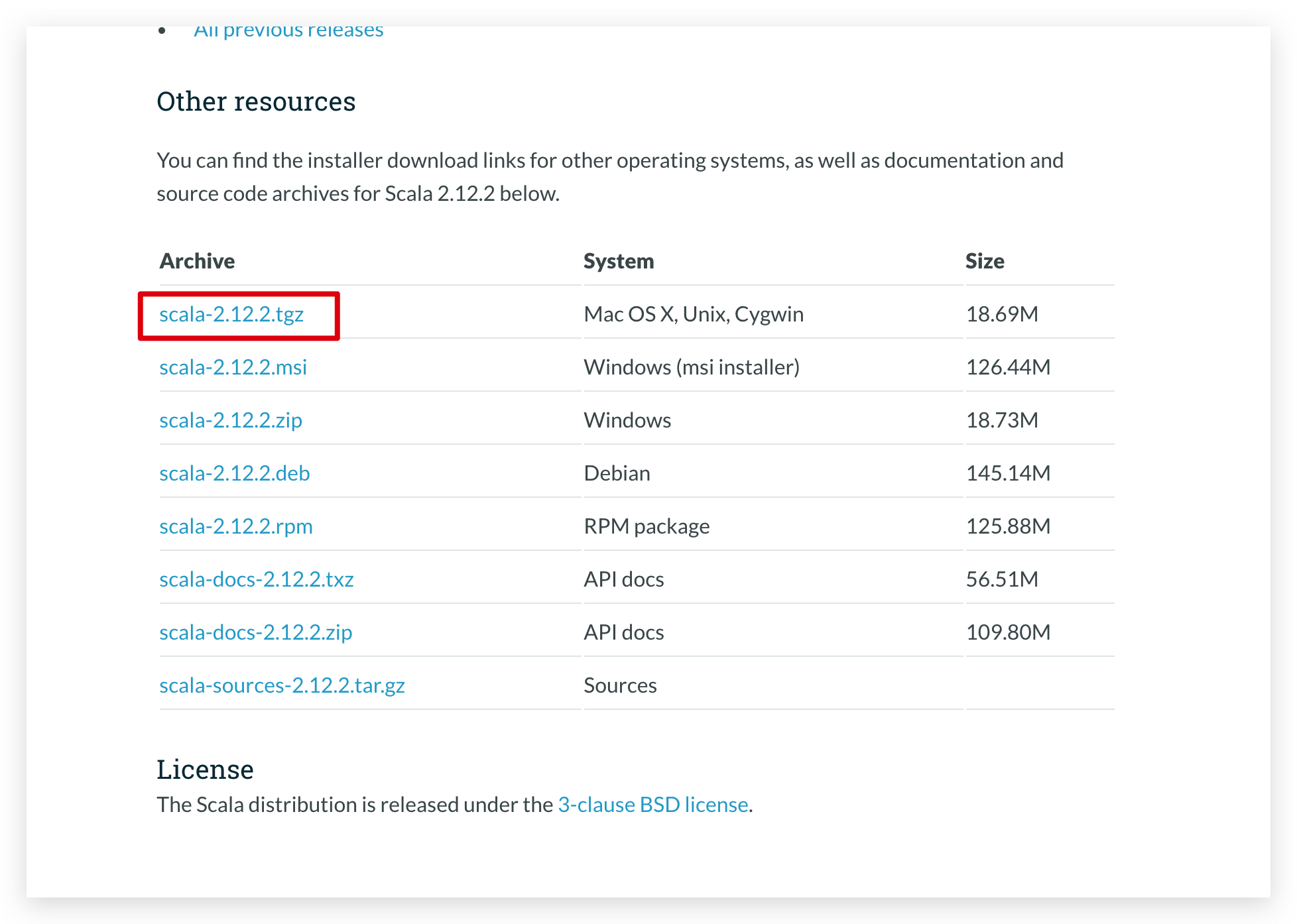
Task: Select the Other resources section heading
Action: point(256,101)
